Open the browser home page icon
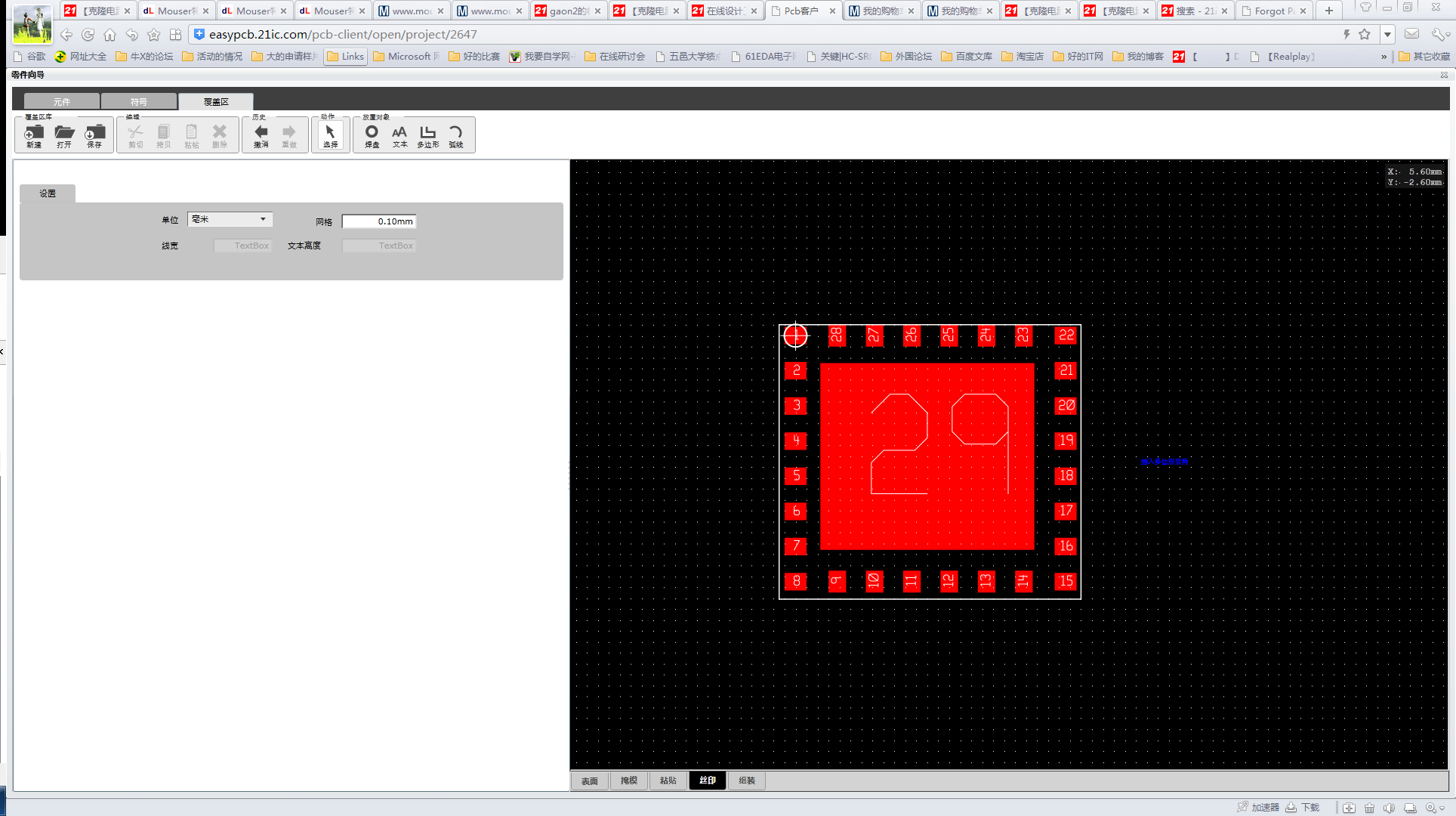This screenshot has height=816, width=1456. pyautogui.click(x=110, y=35)
